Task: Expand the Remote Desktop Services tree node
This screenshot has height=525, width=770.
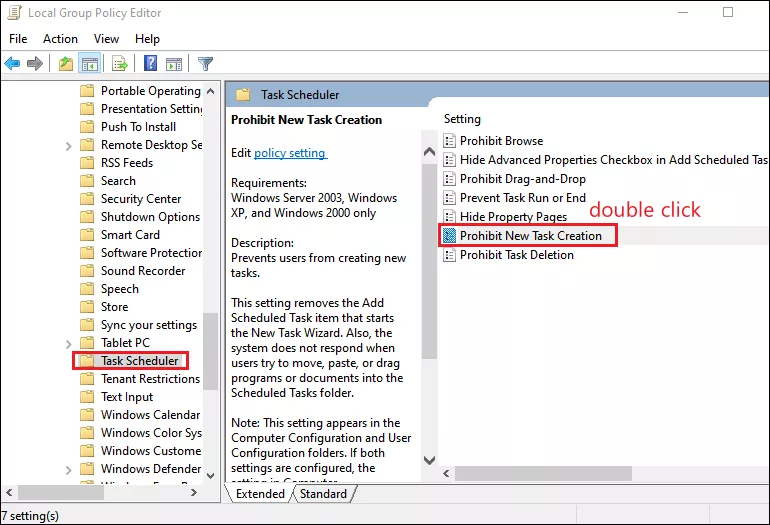Action: (69, 146)
